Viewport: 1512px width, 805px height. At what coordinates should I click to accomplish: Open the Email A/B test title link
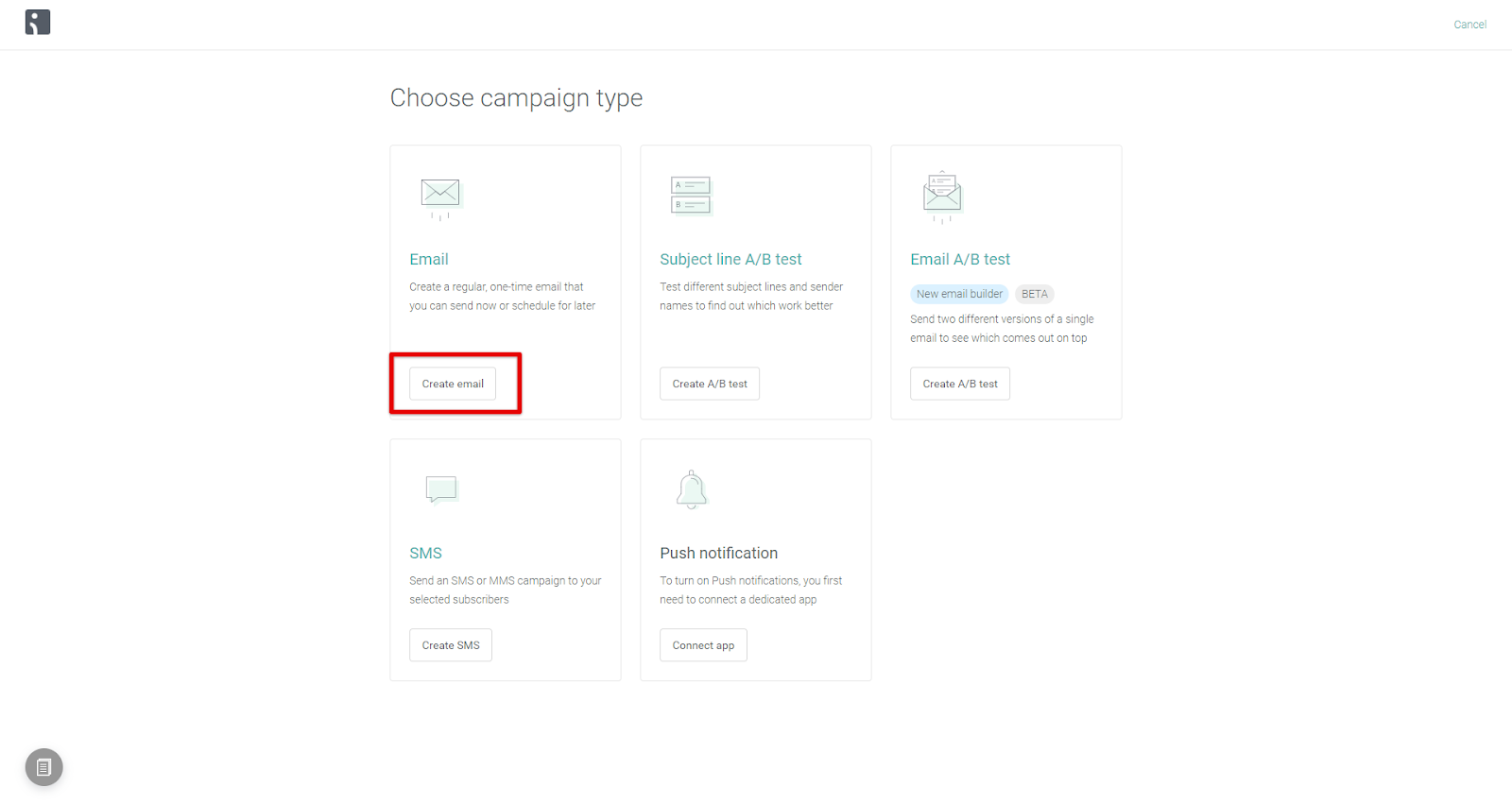click(960, 259)
